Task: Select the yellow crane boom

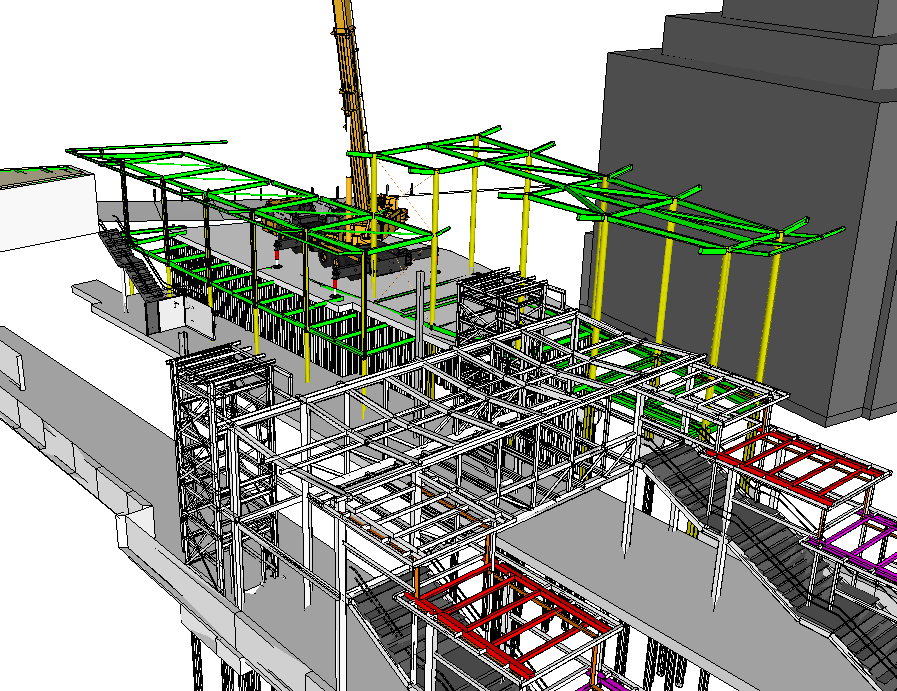Action: click(x=347, y=60)
